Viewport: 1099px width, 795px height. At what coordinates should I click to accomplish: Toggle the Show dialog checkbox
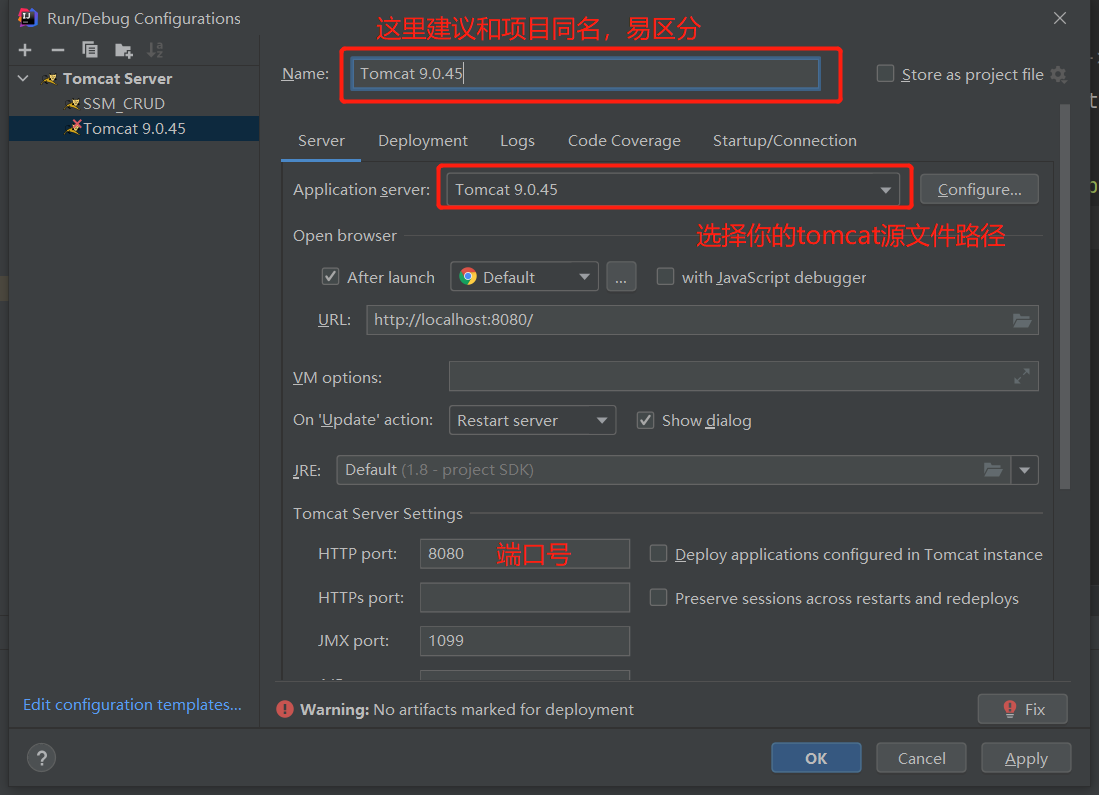click(x=645, y=420)
